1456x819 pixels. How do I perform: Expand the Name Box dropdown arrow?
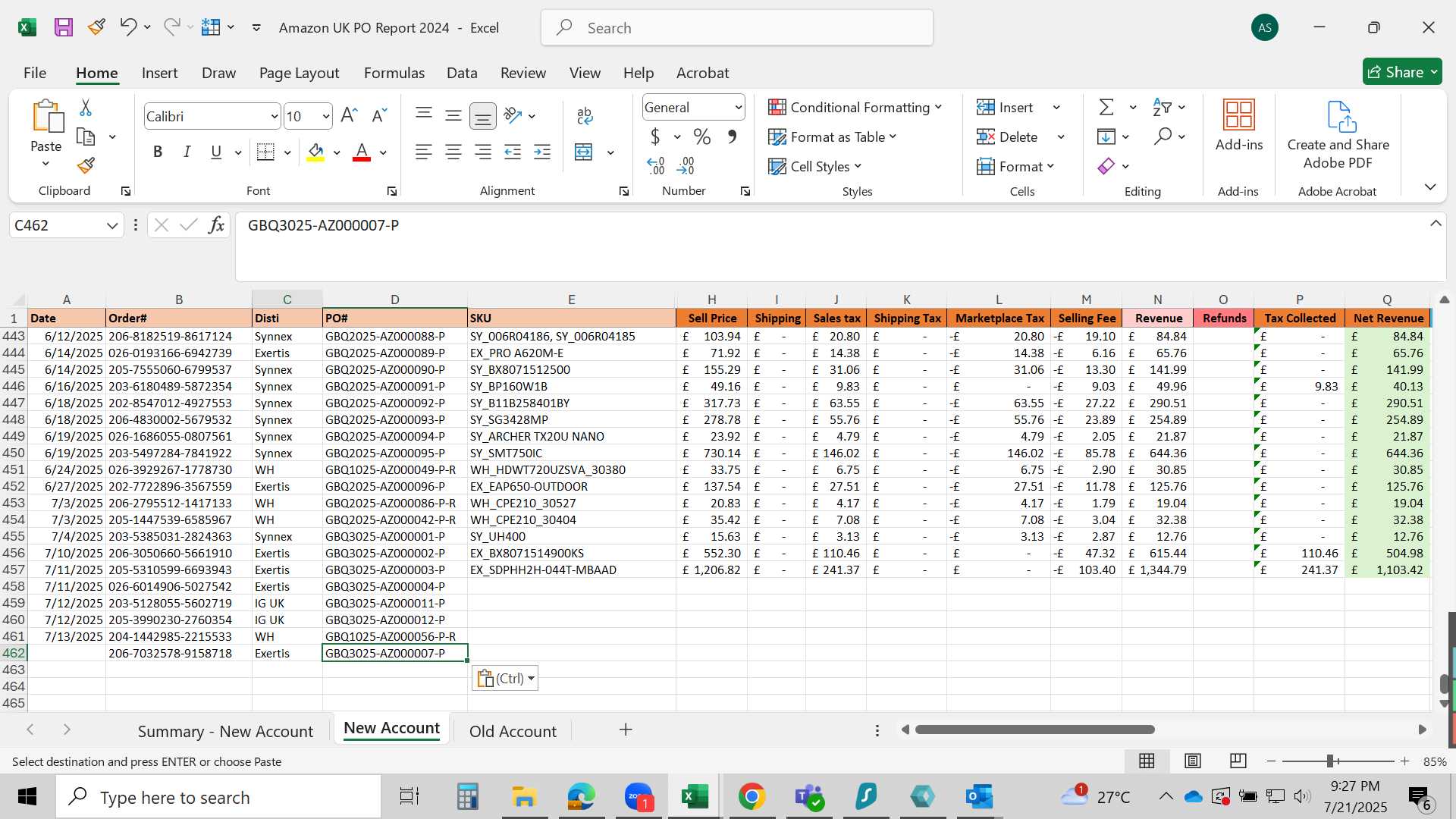pyautogui.click(x=112, y=225)
